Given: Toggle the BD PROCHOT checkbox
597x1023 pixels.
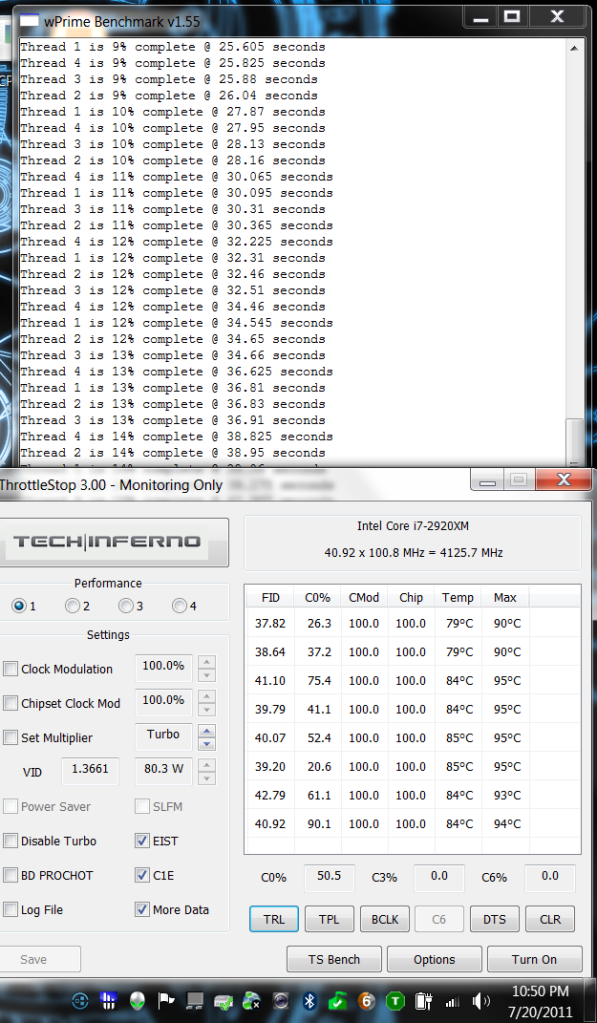Looking at the screenshot, I should tap(10, 876).
